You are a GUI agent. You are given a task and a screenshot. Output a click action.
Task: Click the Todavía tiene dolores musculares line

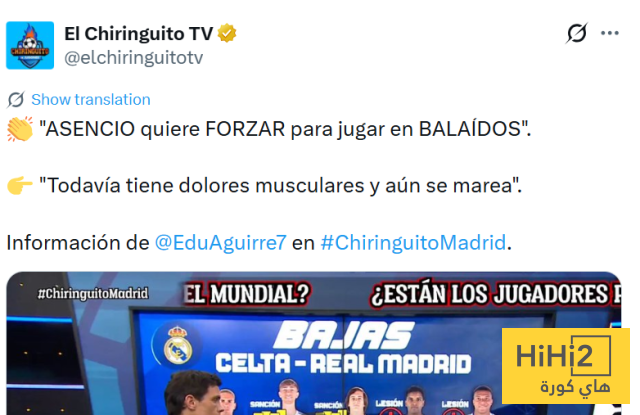click(x=280, y=186)
